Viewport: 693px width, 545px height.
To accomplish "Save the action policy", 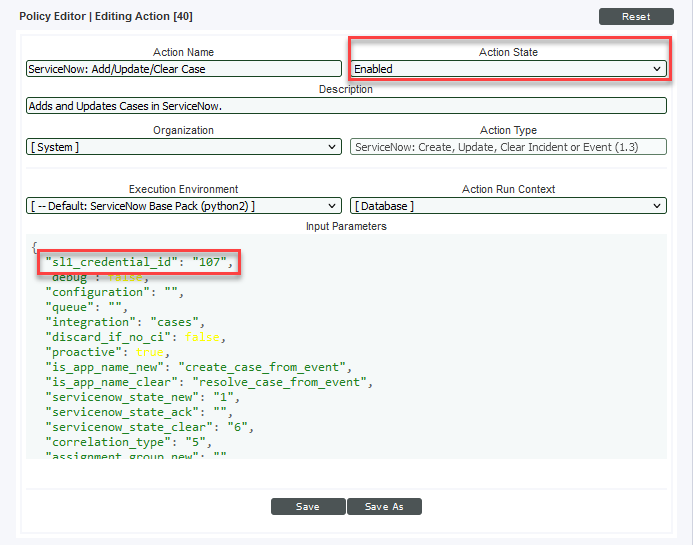I will tap(308, 507).
